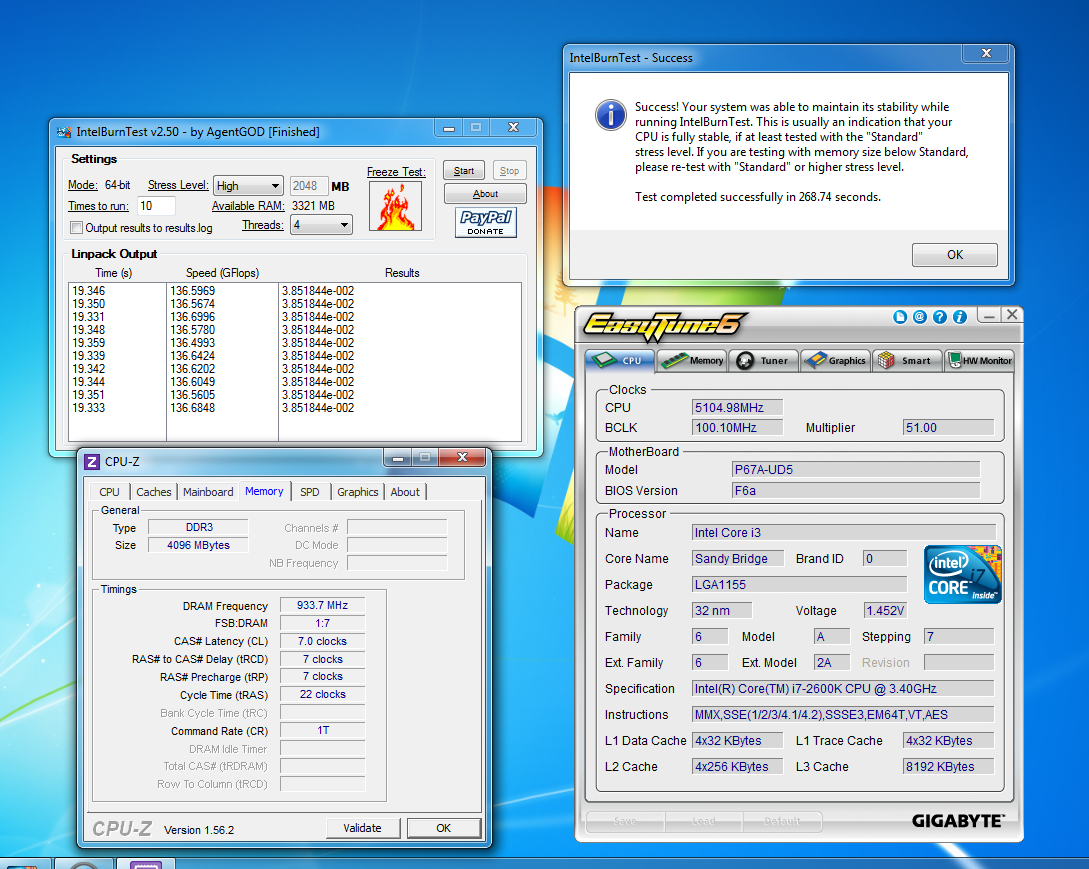This screenshot has height=869, width=1089.
Task: Click the GIGABYTE logo in EasyTune6
Action: point(957,821)
